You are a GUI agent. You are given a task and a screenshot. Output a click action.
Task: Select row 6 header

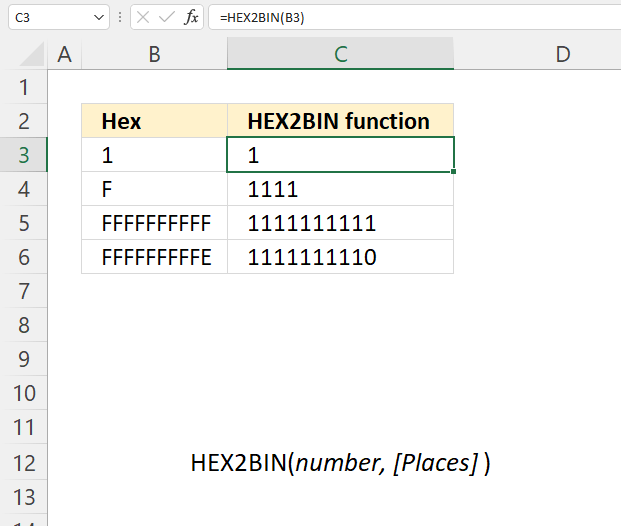click(24, 257)
